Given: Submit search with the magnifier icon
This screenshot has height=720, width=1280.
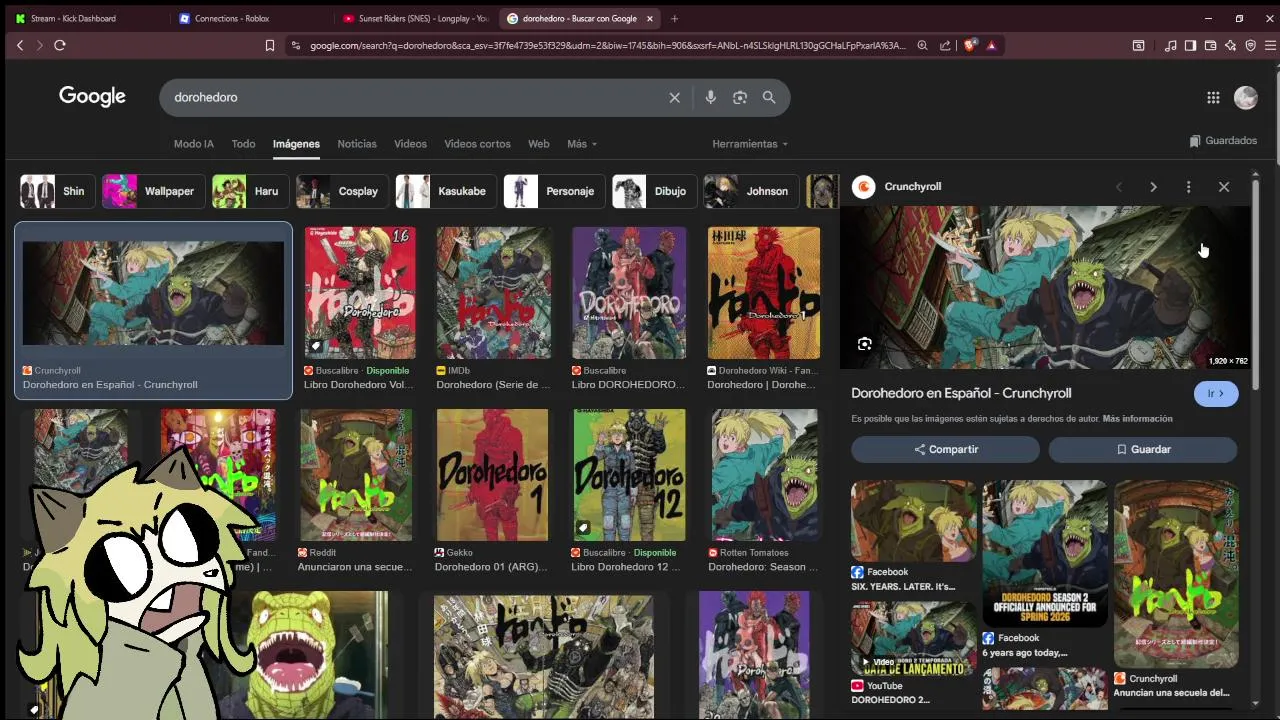Looking at the screenshot, I should 769,97.
